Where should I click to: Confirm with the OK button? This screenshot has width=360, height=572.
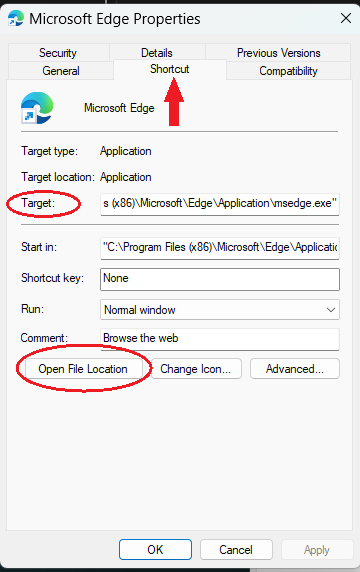coord(155,549)
